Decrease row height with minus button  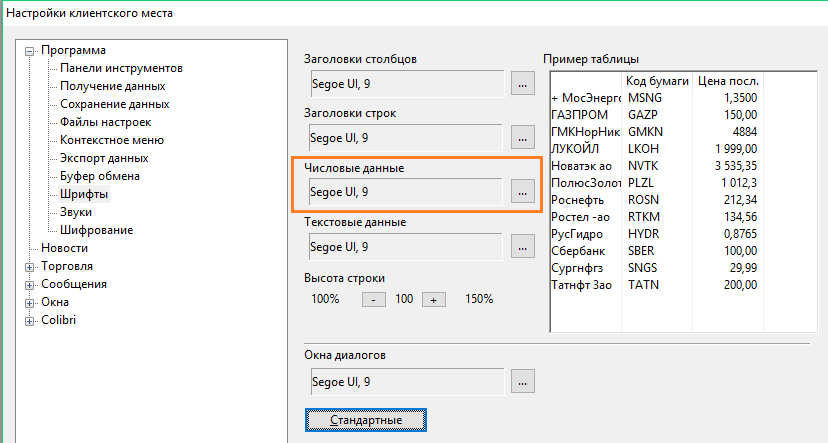click(373, 300)
